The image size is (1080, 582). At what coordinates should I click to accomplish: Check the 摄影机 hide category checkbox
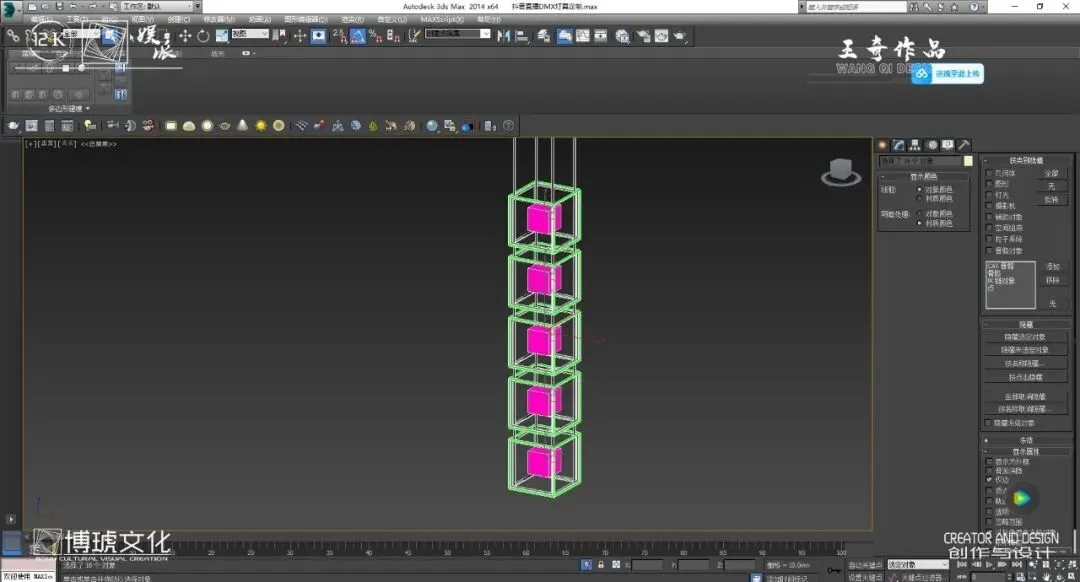click(x=989, y=206)
